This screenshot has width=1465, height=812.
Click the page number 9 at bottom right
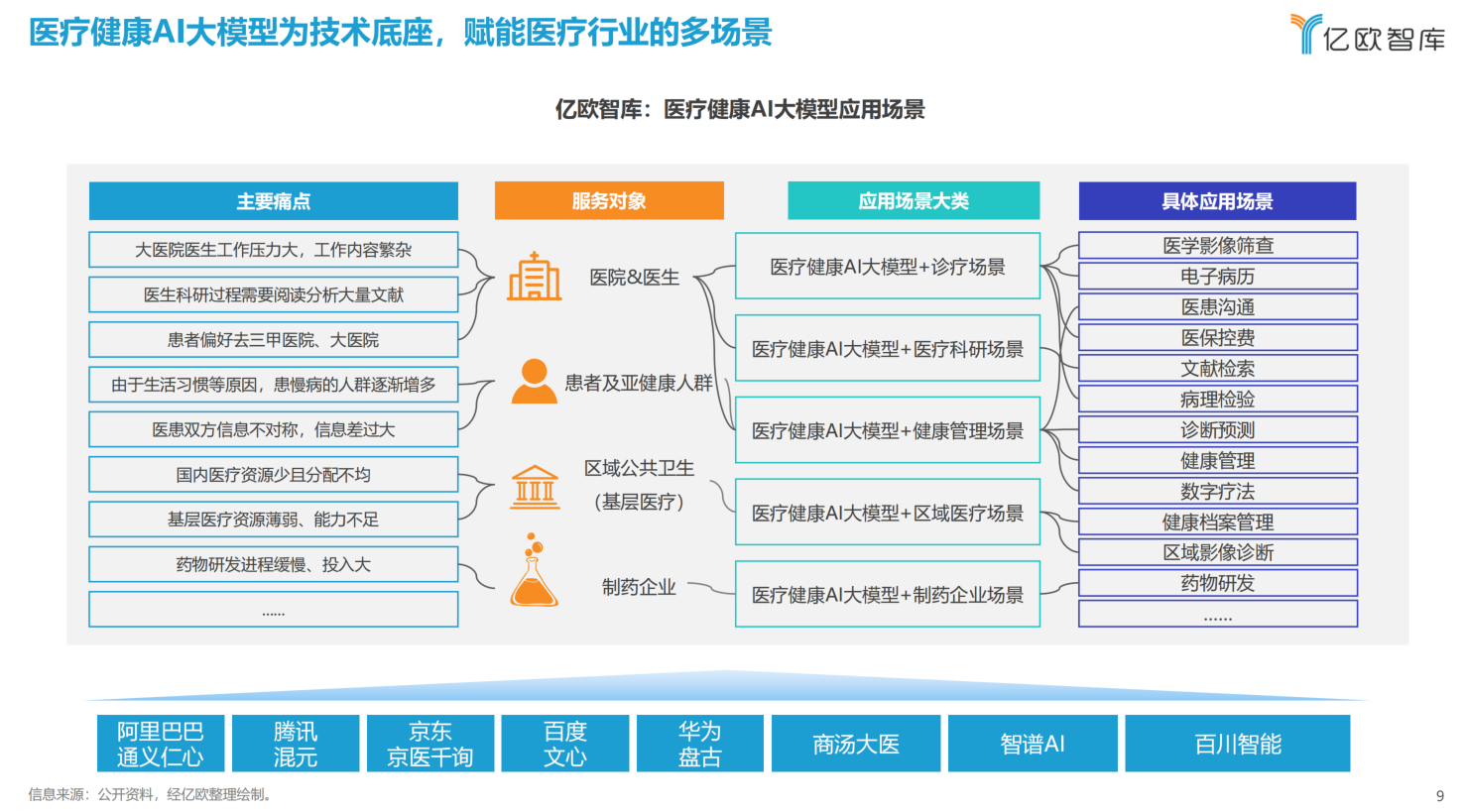1440,794
